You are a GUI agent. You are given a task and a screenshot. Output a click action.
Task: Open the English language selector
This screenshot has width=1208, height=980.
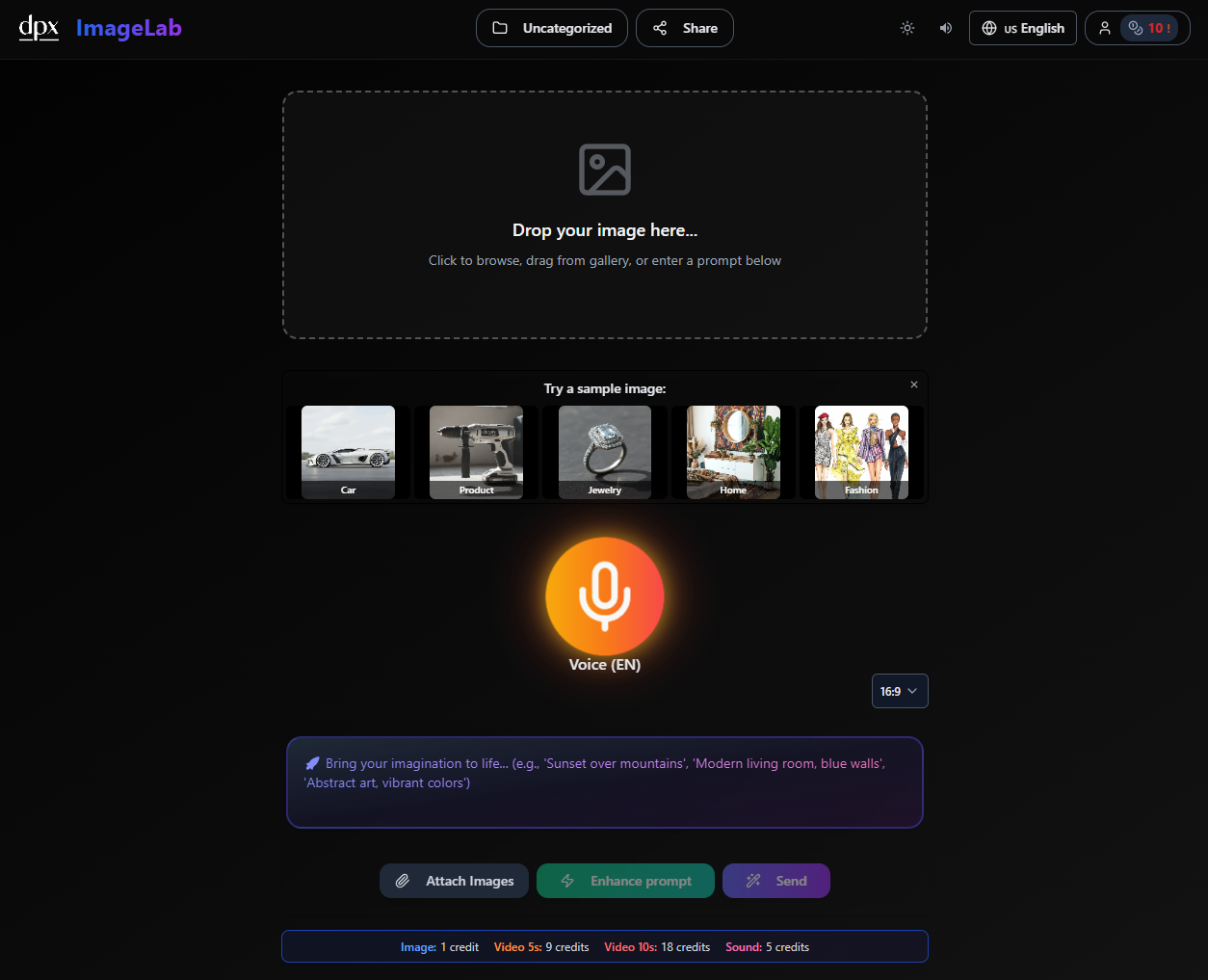(1022, 28)
